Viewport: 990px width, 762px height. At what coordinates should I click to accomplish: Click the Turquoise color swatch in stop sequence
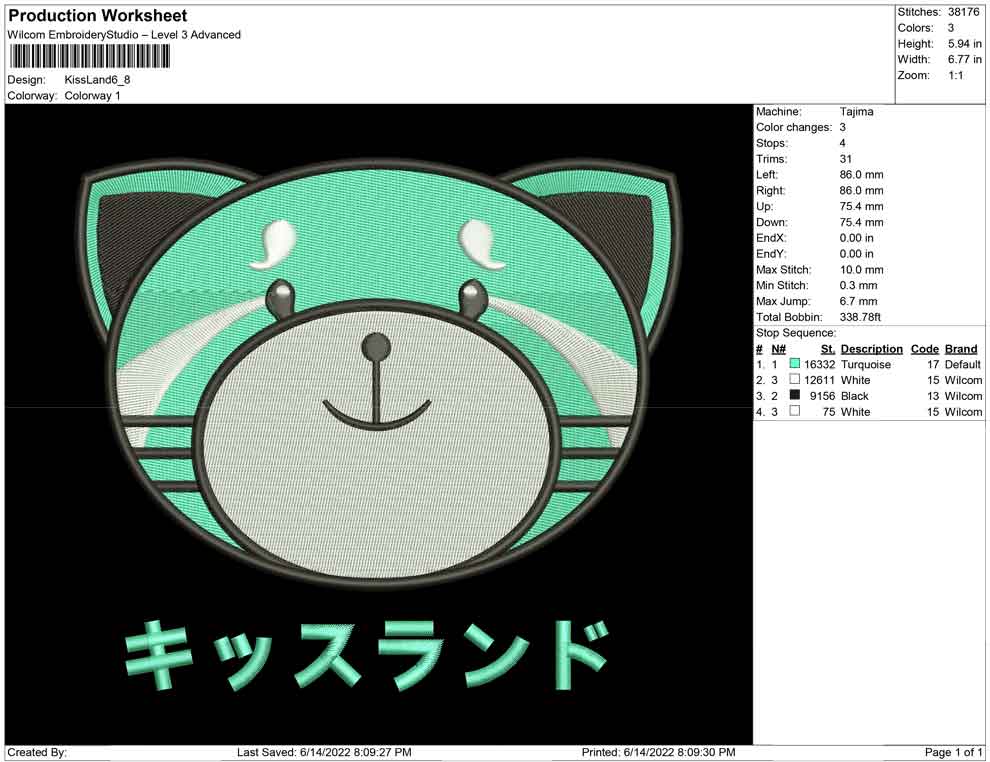click(x=795, y=365)
